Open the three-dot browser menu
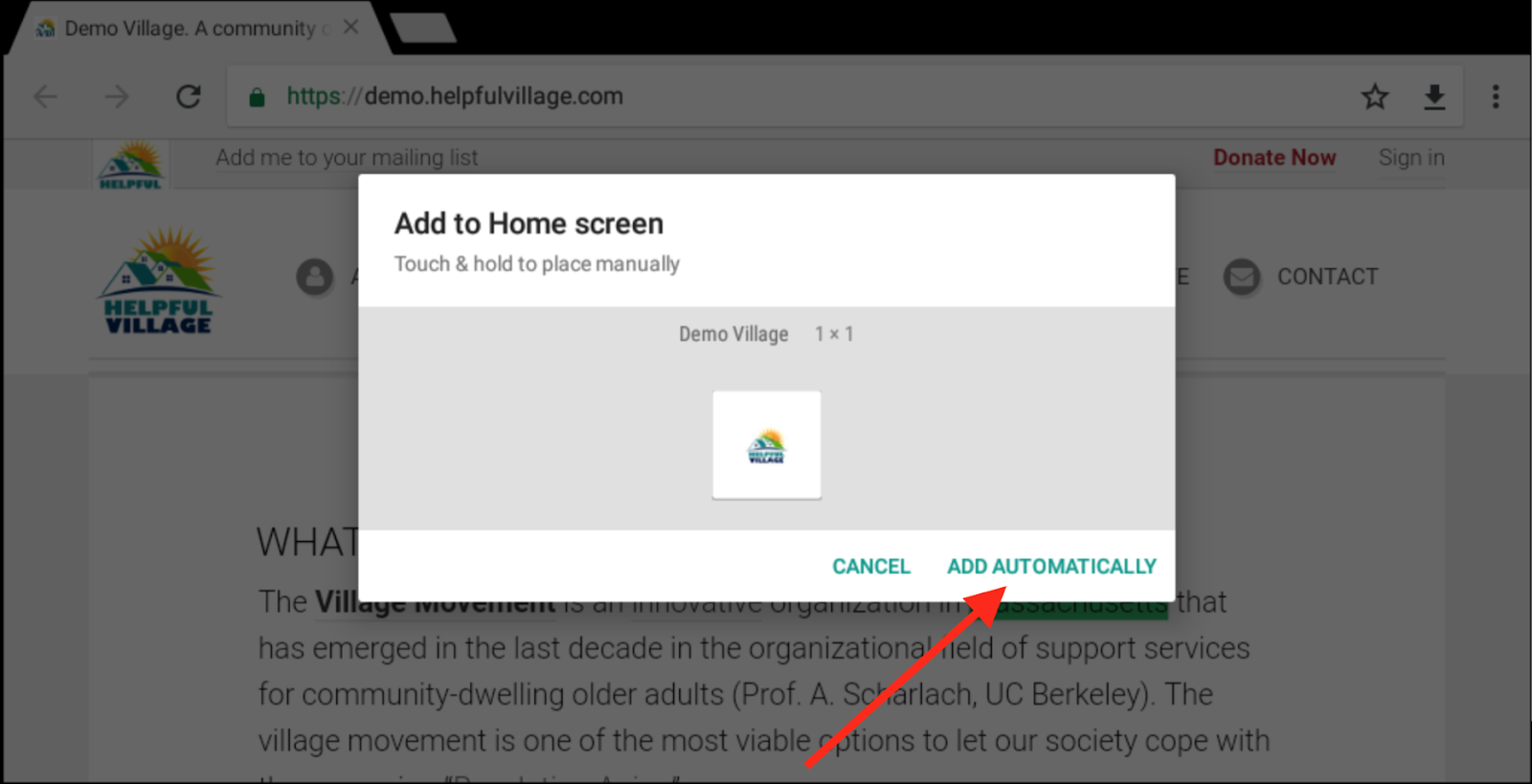The height and width of the screenshot is (784, 1532). (1496, 97)
